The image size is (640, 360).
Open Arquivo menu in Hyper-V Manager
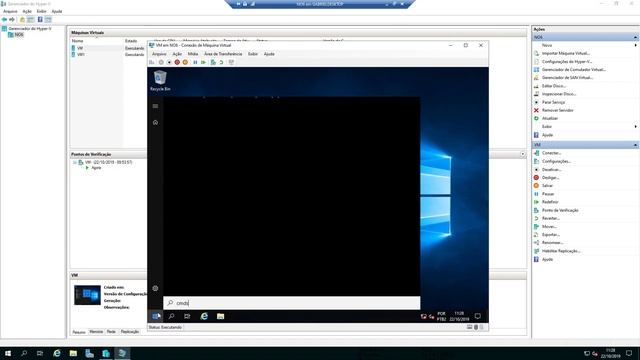pyautogui.click(x=10, y=11)
